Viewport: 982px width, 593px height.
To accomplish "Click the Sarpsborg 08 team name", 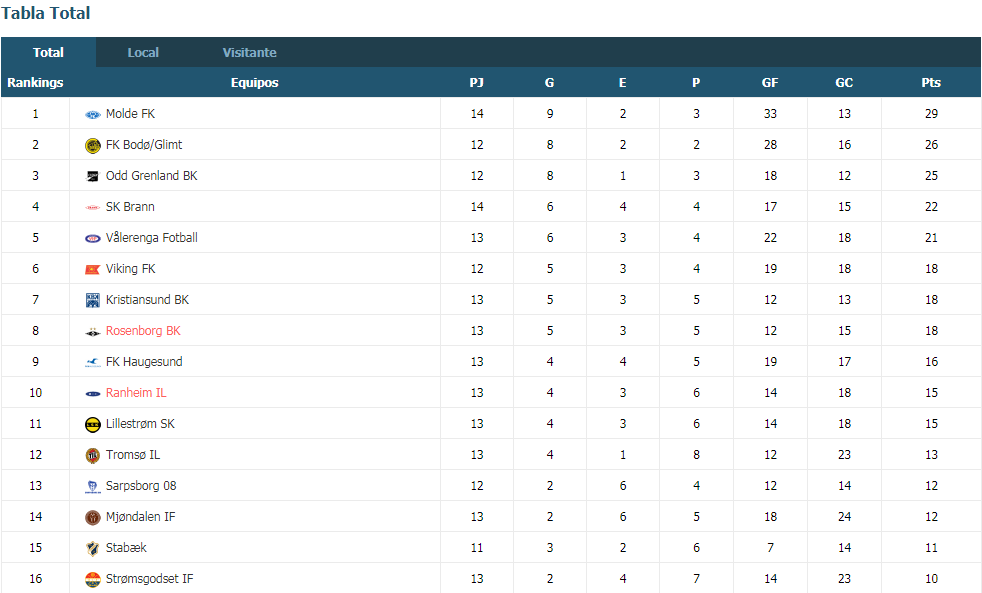I will (141, 486).
